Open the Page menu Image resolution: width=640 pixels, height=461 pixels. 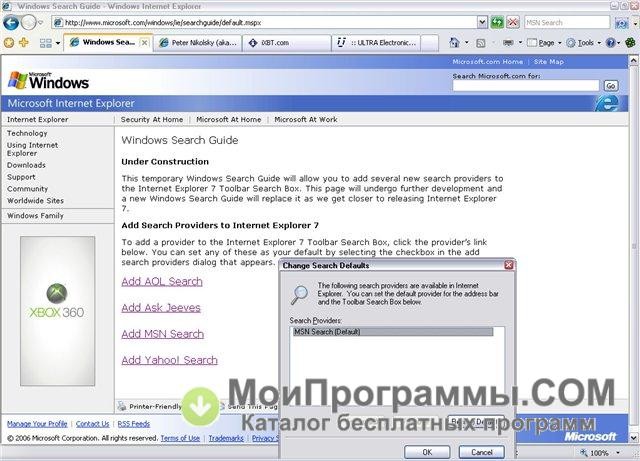[544, 42]
